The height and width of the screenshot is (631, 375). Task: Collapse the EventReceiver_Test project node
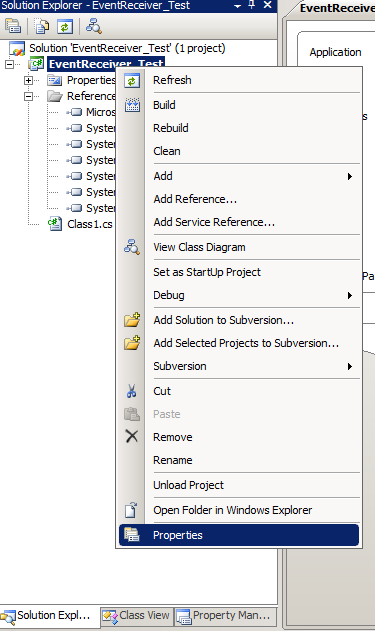coord(9,64)
